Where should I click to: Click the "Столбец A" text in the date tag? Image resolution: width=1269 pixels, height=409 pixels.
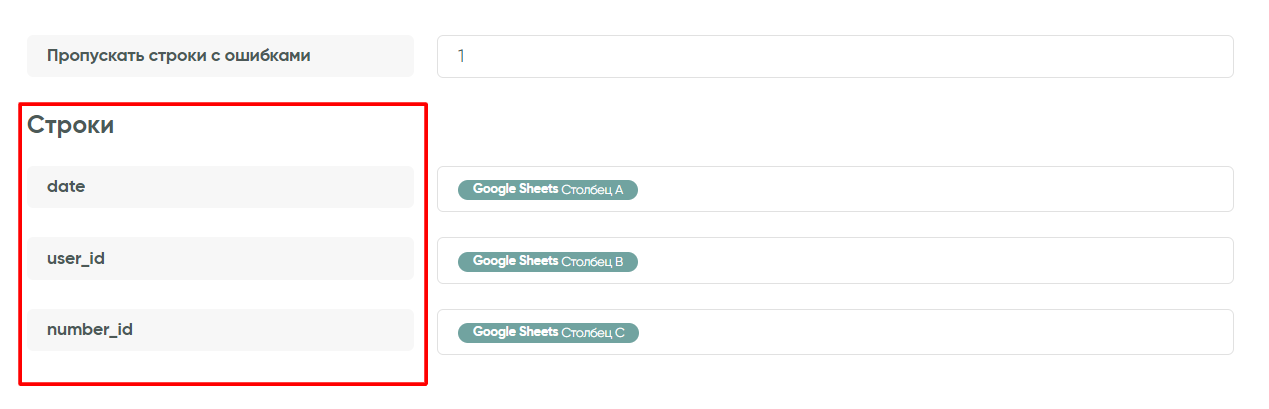[x=592, y=189]
